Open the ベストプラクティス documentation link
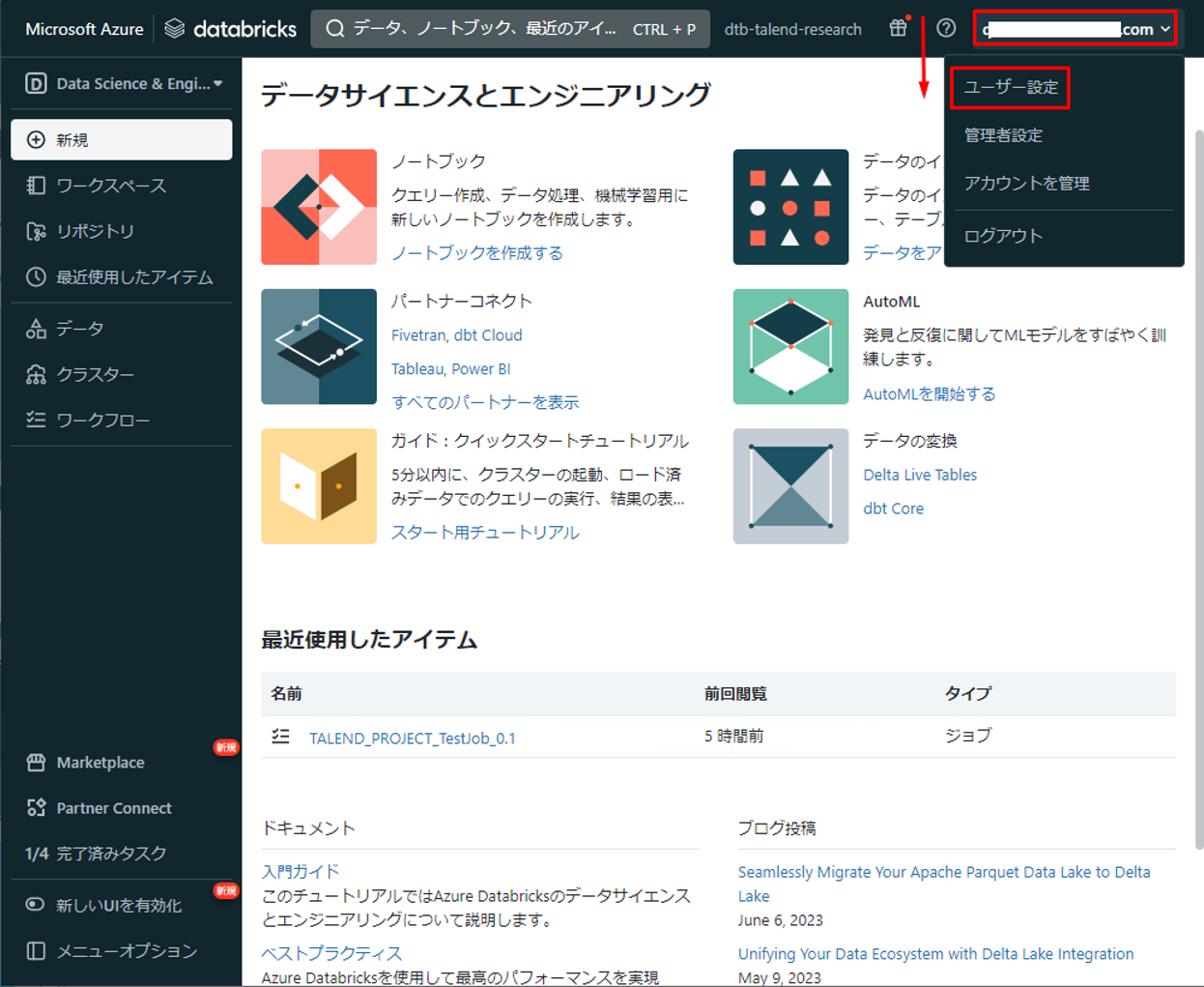1204x987 pixels. [x=331, y=953]
